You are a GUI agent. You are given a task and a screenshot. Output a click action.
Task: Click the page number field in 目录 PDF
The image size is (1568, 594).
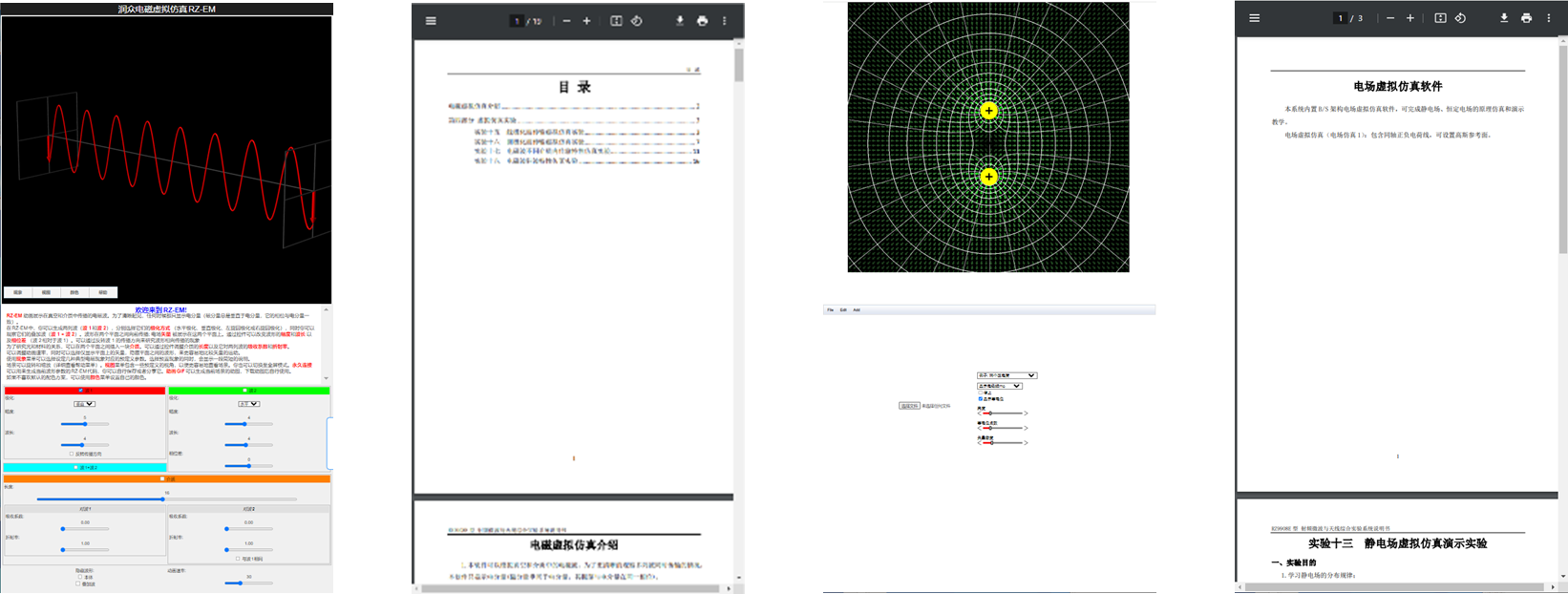pos(518,21)
